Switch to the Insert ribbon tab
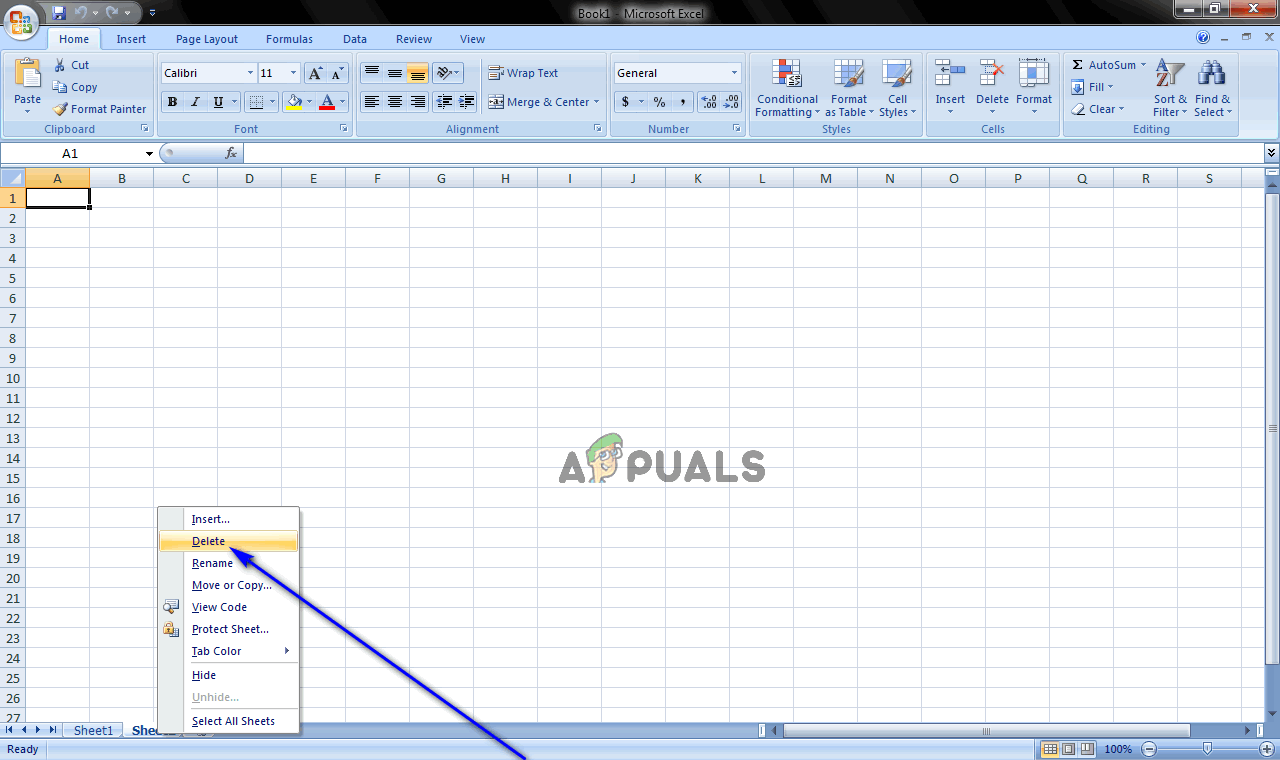 131,39
